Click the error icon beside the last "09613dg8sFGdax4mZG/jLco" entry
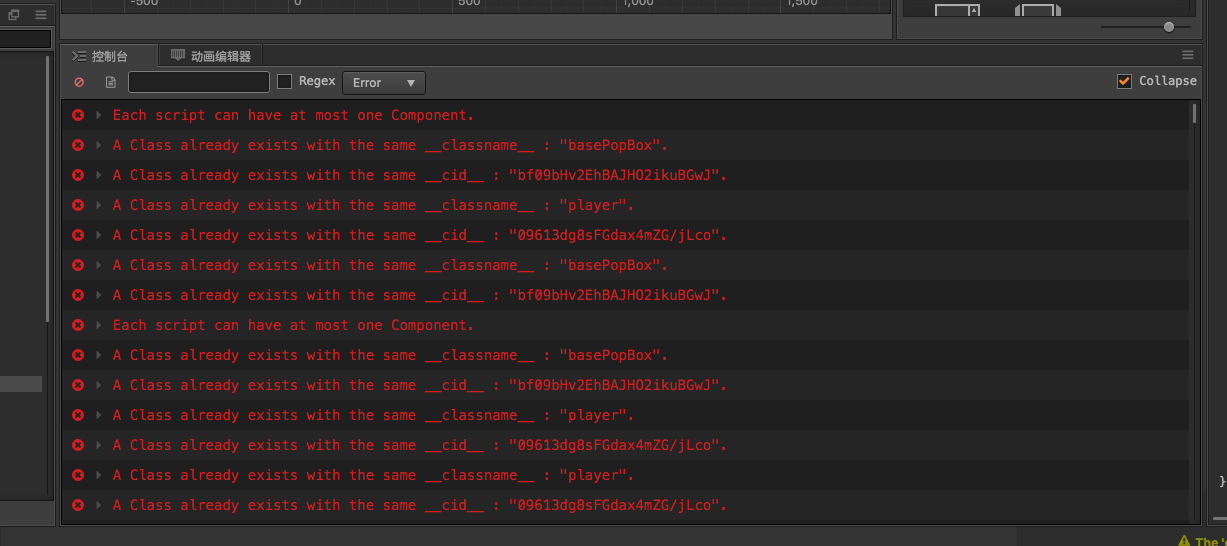The width and height of the screenshot is (1227, 546). (x=78, y=505)
